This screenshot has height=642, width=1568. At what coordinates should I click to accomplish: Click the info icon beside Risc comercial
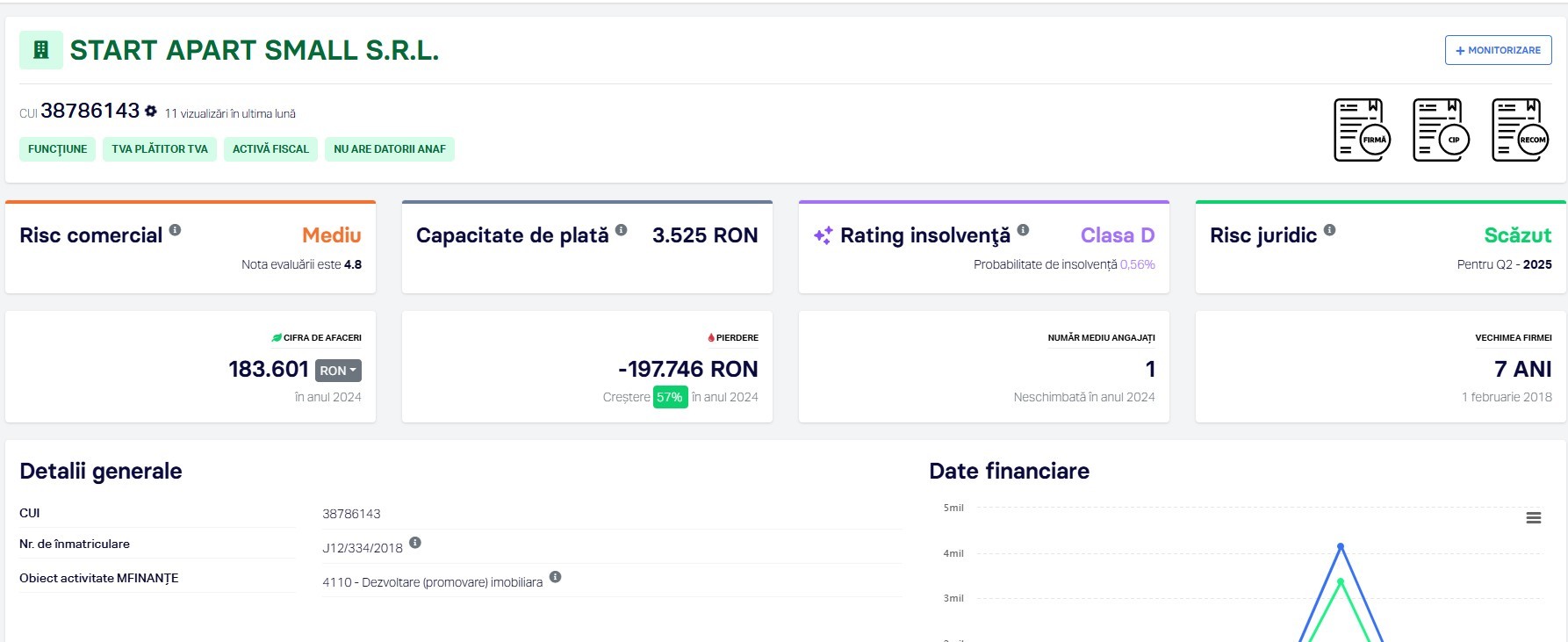pos(175,230)
